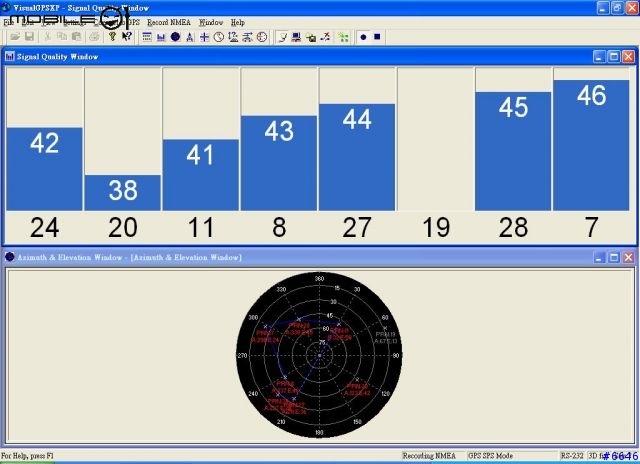Viewport: 640px width, 464px height.
Task: Click the computer network toolbar icon
Action: coord(297,37)
